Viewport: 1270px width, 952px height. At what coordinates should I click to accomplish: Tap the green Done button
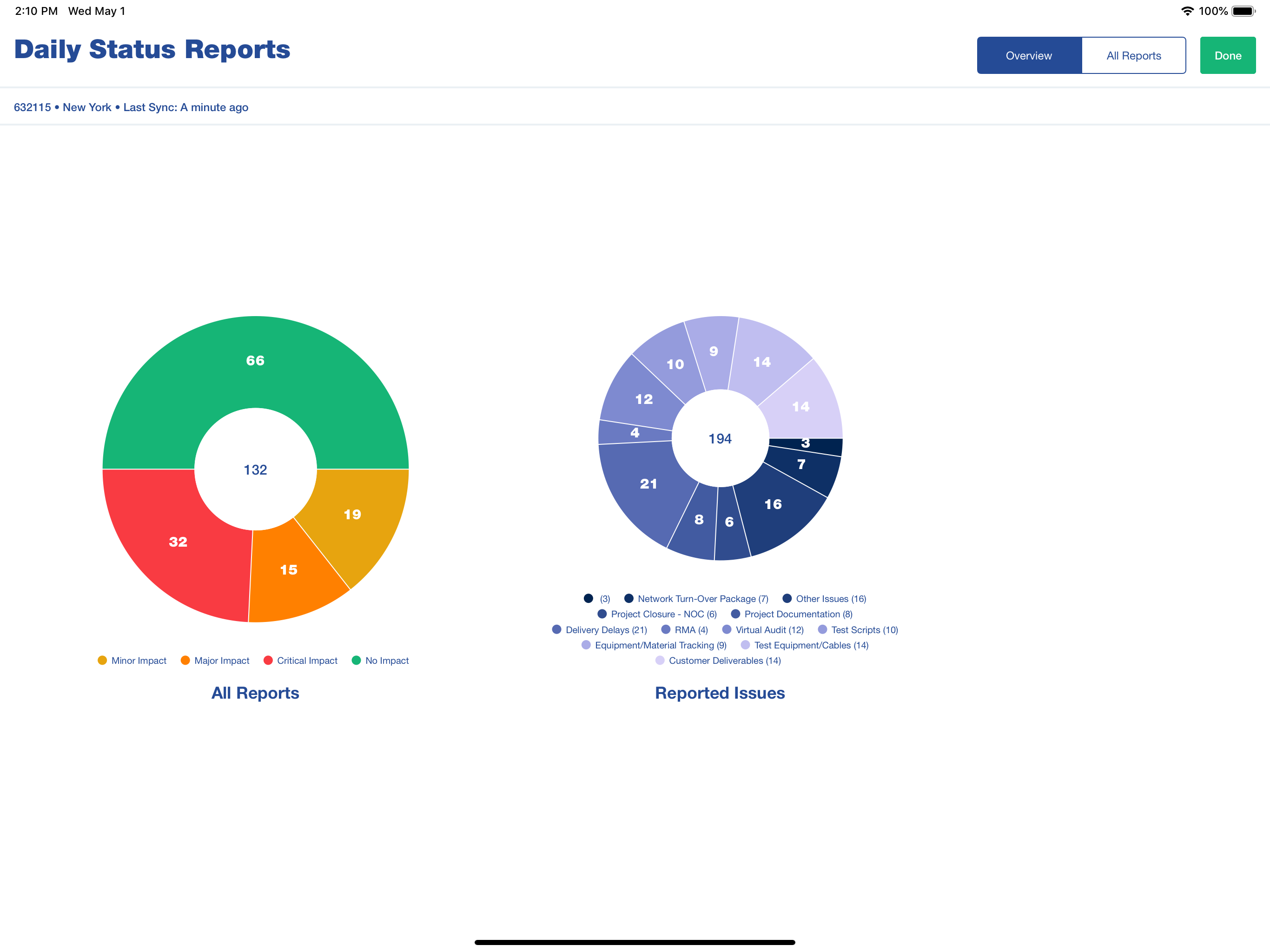click(x=1228, y=55)
